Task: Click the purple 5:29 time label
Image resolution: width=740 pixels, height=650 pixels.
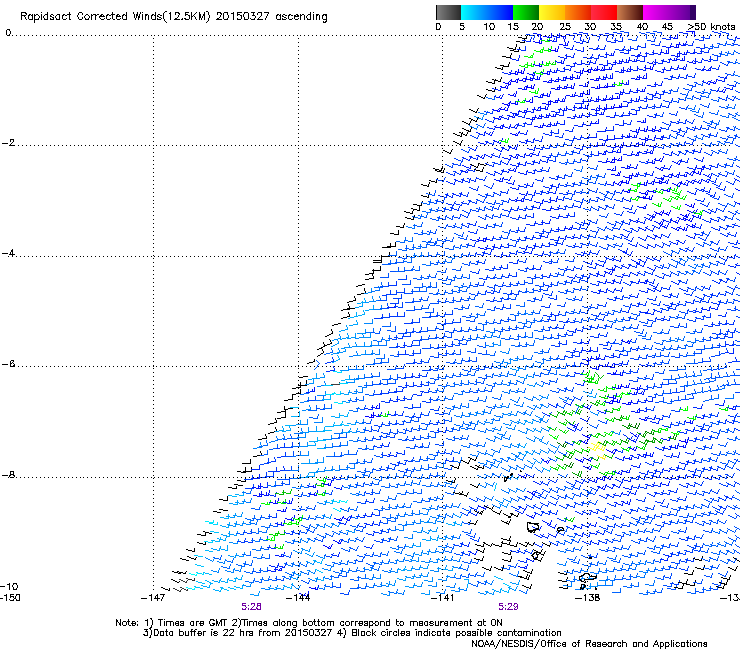Action: point(508,607)
